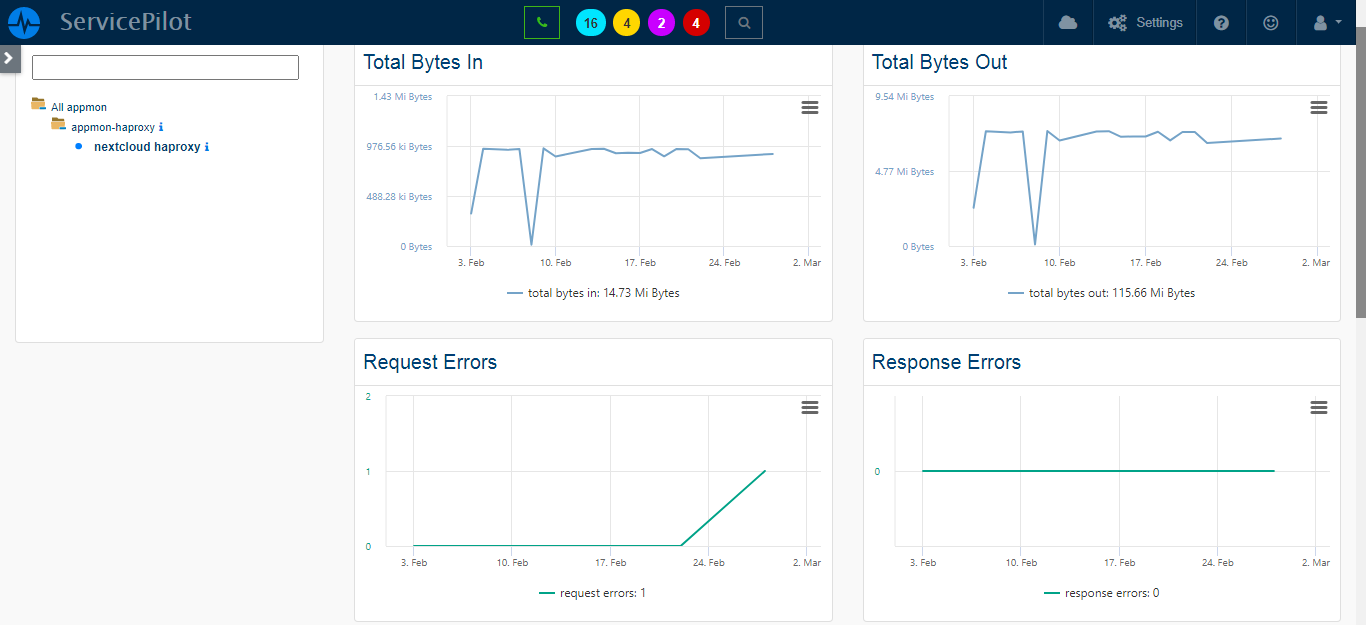Click the cyan badge showing 16
This screenshot has height=625, width=1366.
(x=590, y=22)
